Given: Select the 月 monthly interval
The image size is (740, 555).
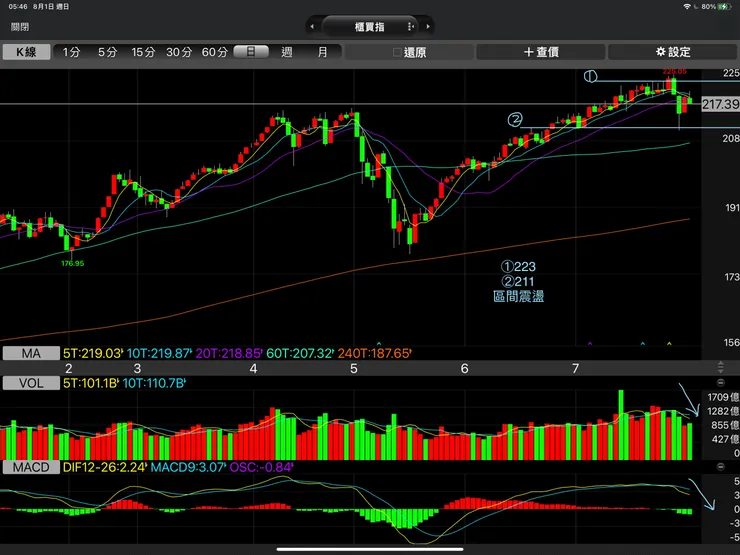Looking at the screenshot, I should 322,52.
